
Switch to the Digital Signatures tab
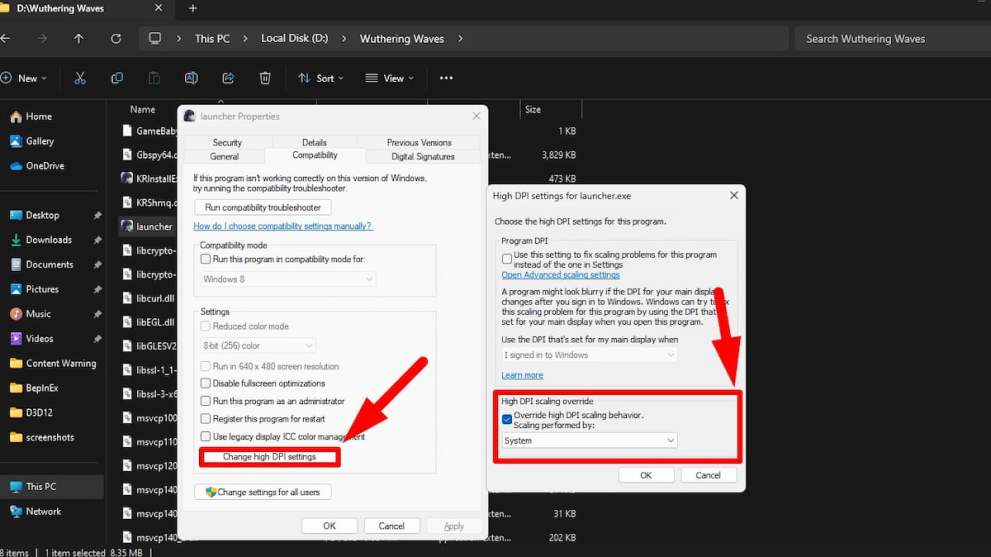pos(423,157)
